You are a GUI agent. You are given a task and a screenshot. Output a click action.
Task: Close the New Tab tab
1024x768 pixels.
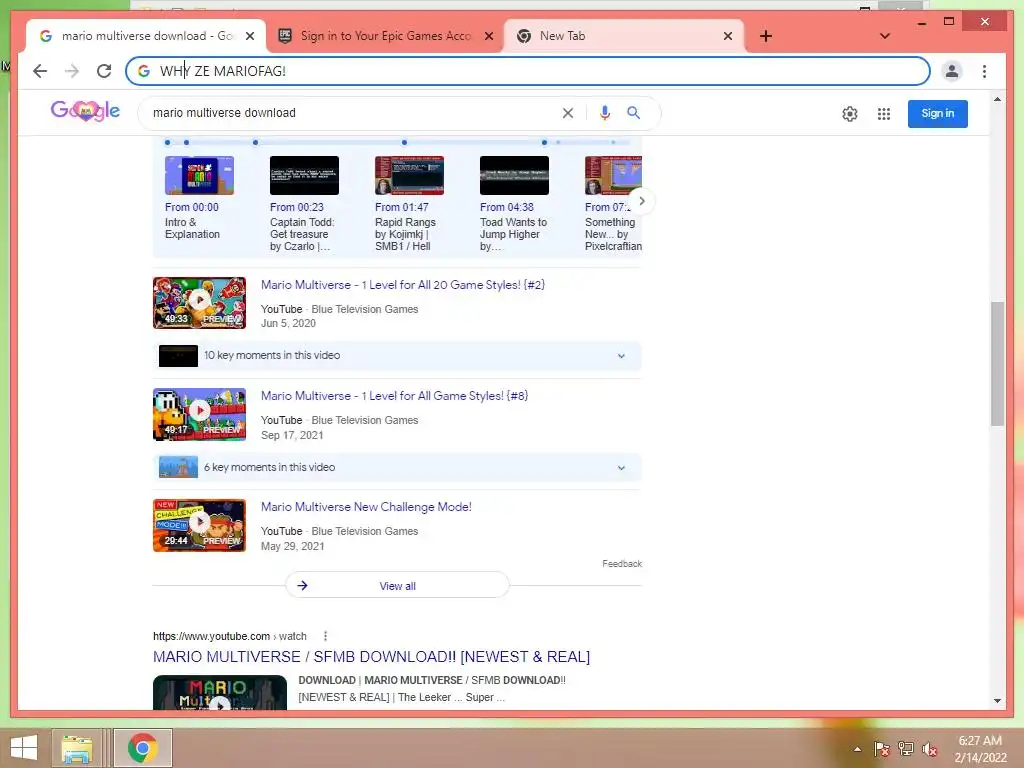[x=728, y=36]
